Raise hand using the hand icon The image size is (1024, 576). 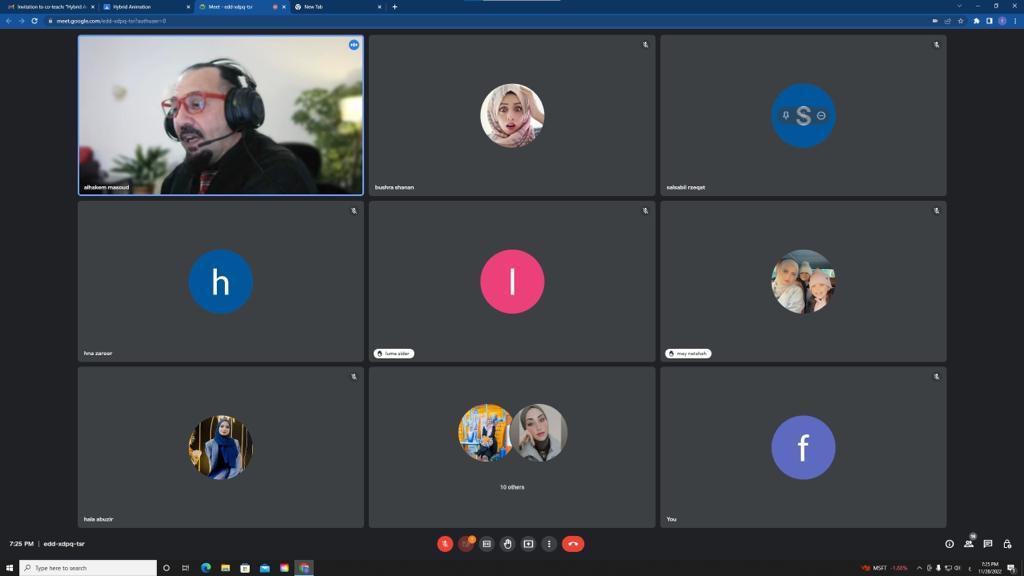pos(508,544)
